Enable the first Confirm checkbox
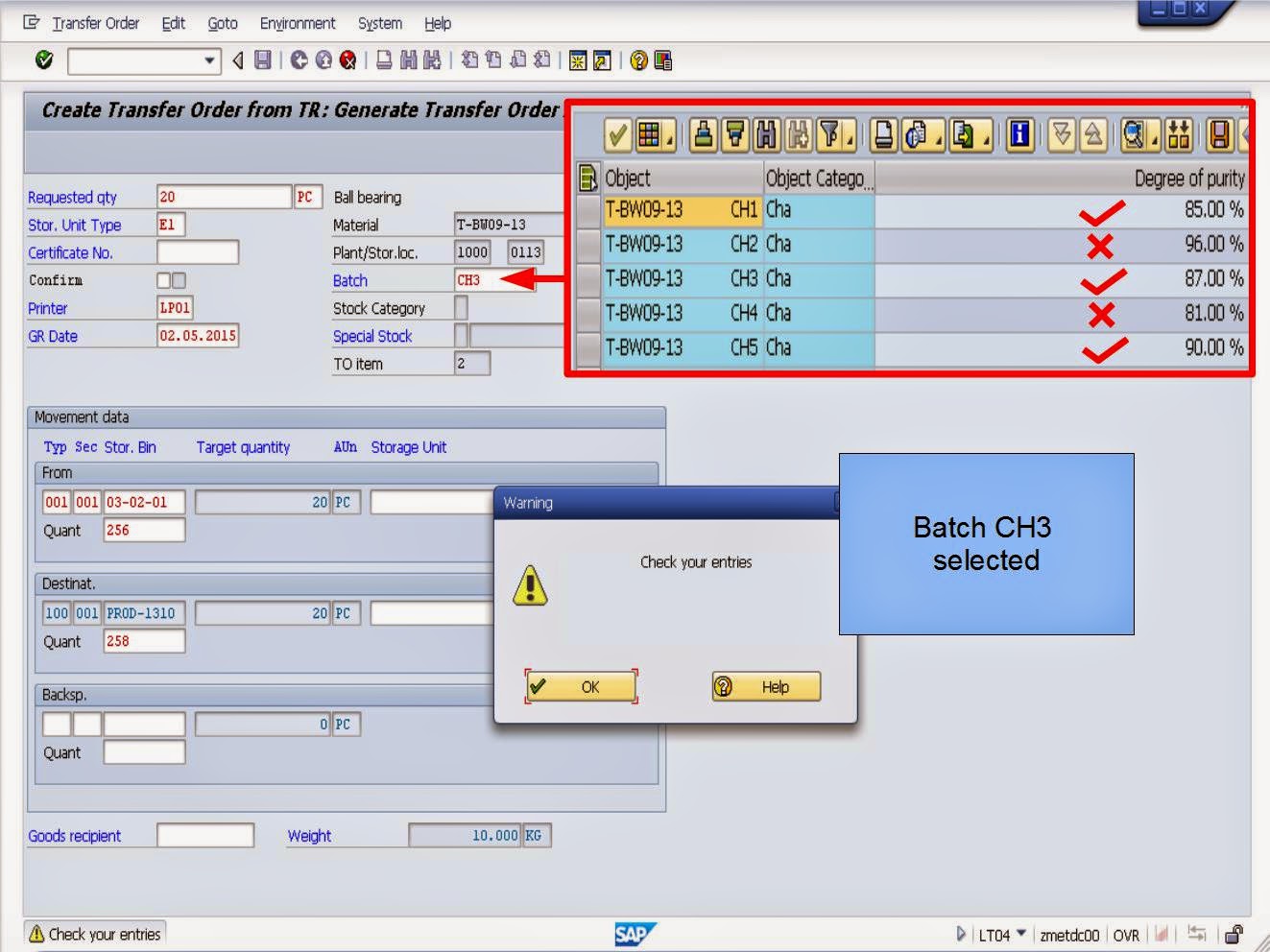This screenshot has width=1270, height=952. (x=161, y=279)
